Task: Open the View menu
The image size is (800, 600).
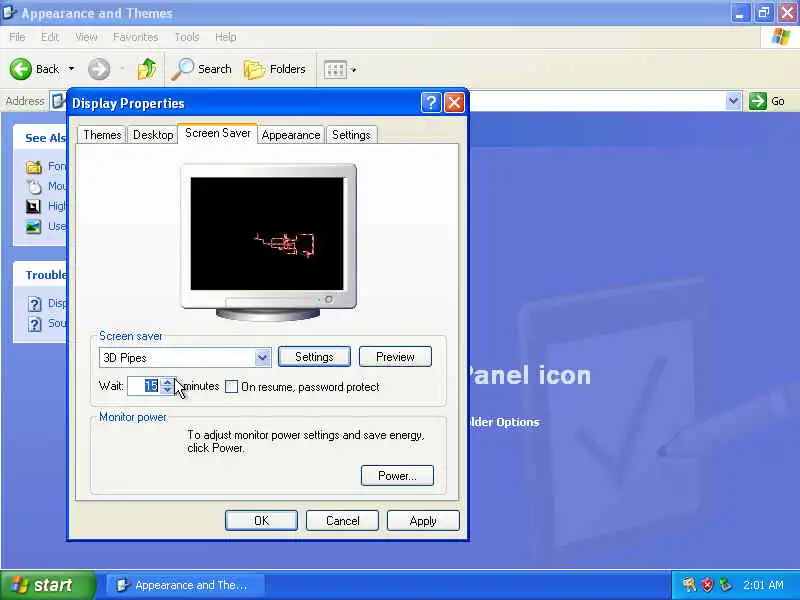Action: (86, 37)
